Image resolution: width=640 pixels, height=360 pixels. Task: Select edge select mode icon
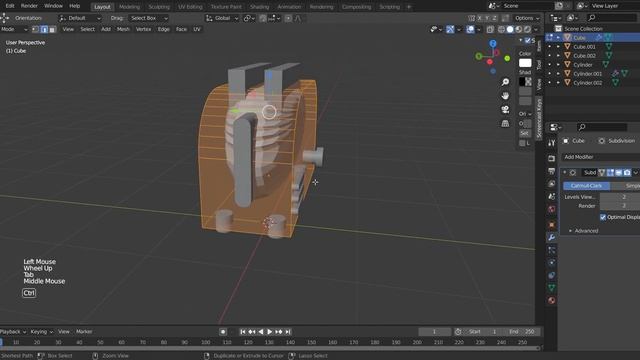coord(44,29)
